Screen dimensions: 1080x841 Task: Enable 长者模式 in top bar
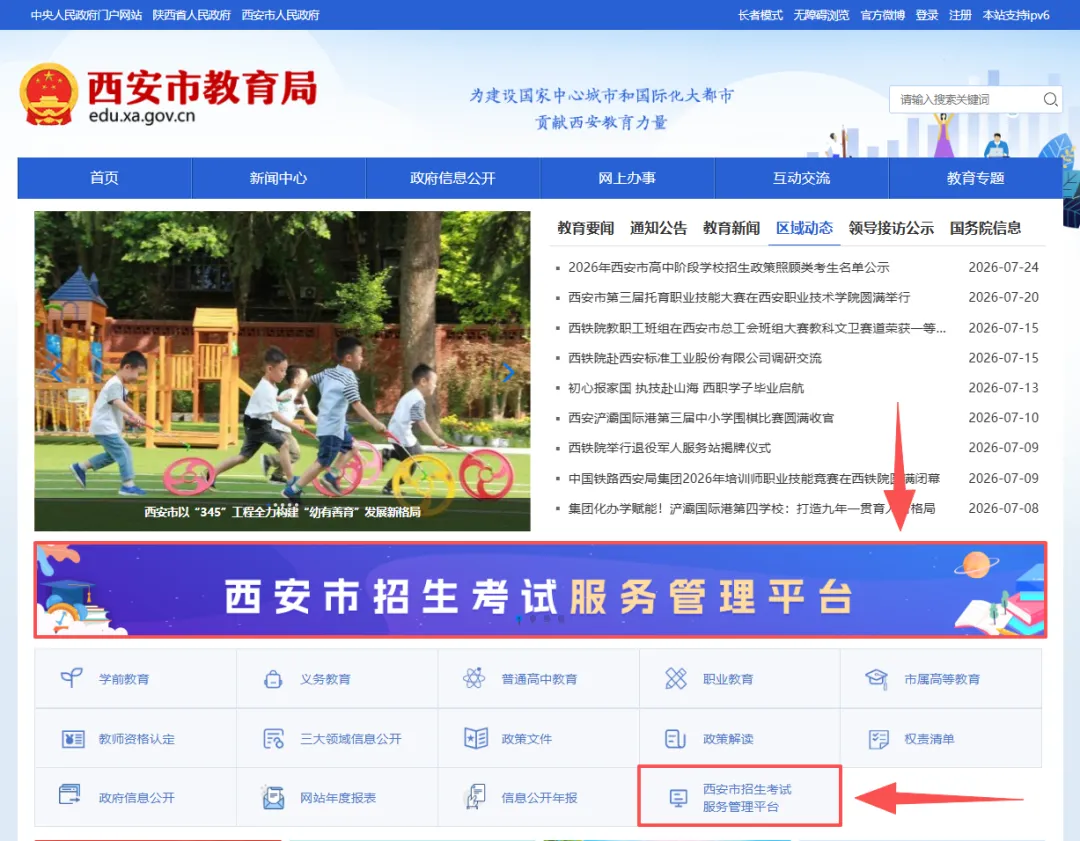pos(760,15)
